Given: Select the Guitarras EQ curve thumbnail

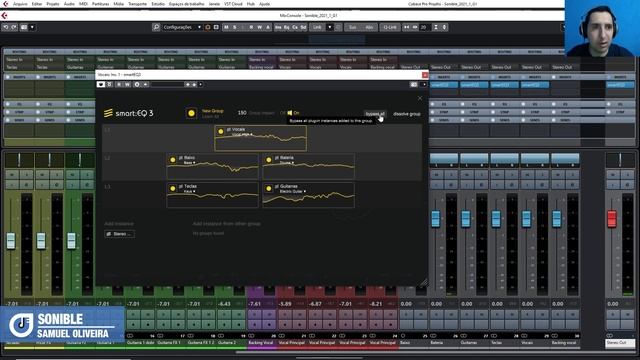Looking at the screenshot, I should click(x=308, y=195).
